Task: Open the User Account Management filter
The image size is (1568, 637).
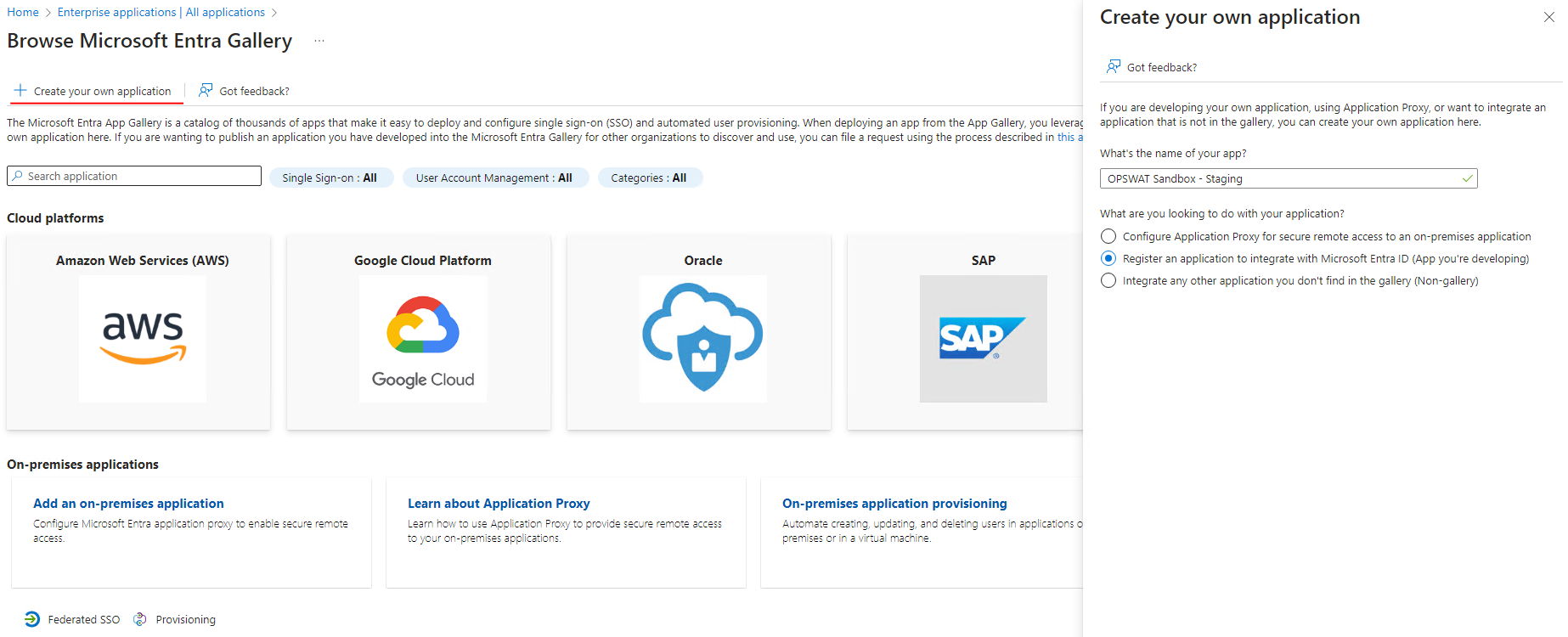Action: 494,178
